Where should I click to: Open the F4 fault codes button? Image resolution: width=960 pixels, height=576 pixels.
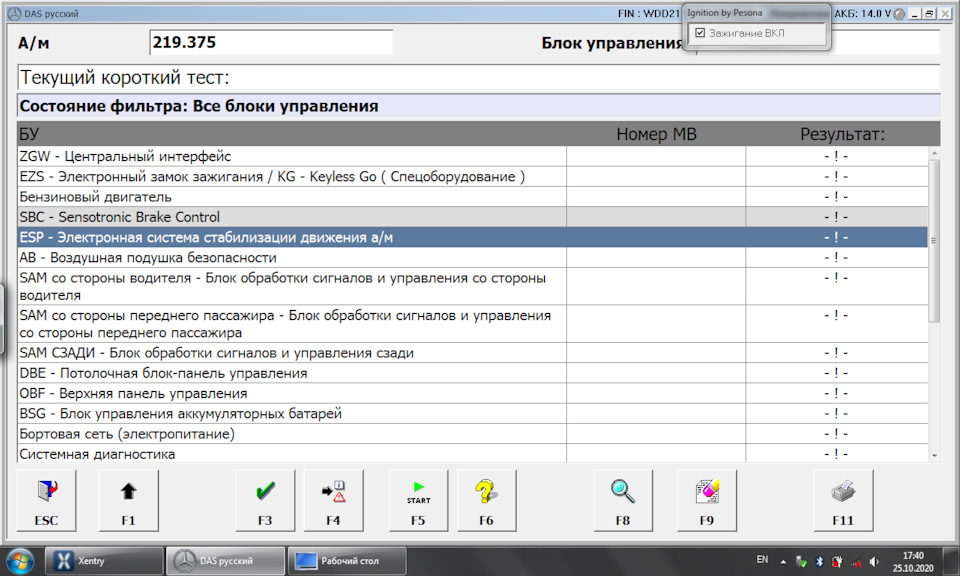[333, 500]
